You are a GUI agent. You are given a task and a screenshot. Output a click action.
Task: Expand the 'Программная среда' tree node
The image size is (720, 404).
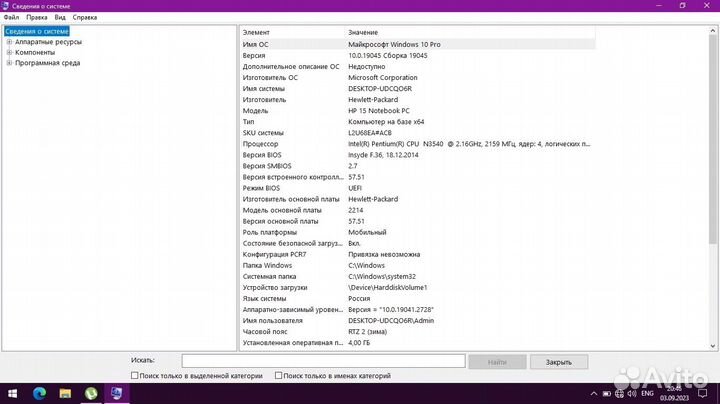click(9, 63)
